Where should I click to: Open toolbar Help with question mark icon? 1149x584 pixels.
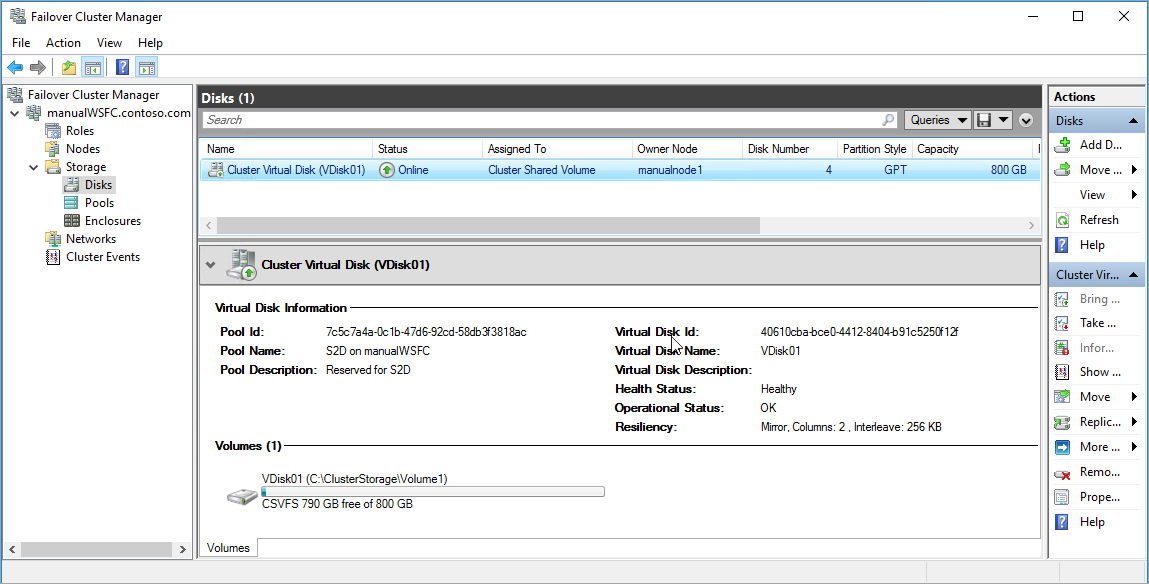[122, 67]
